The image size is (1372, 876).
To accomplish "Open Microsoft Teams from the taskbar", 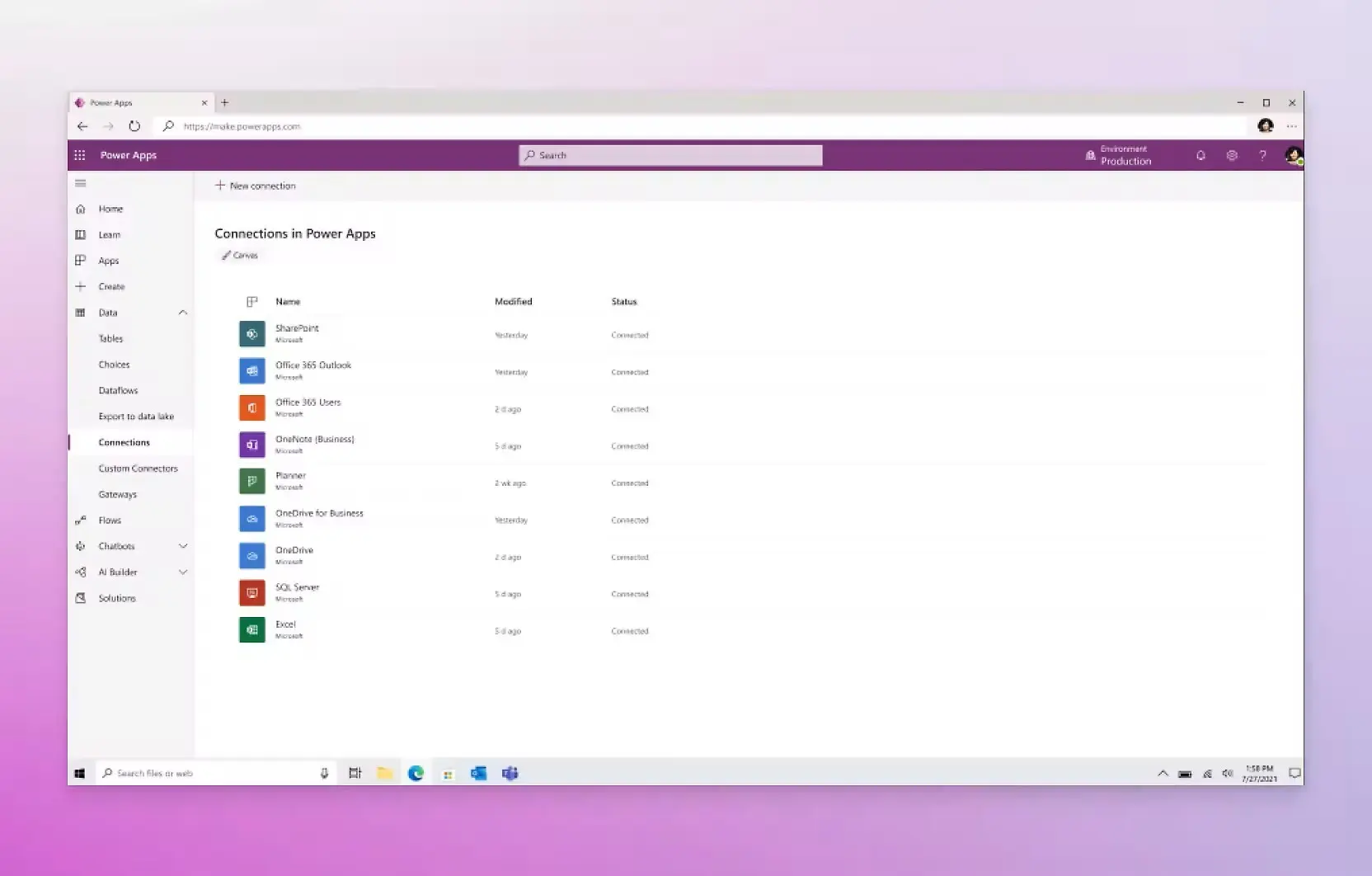I will click(510, 773).
